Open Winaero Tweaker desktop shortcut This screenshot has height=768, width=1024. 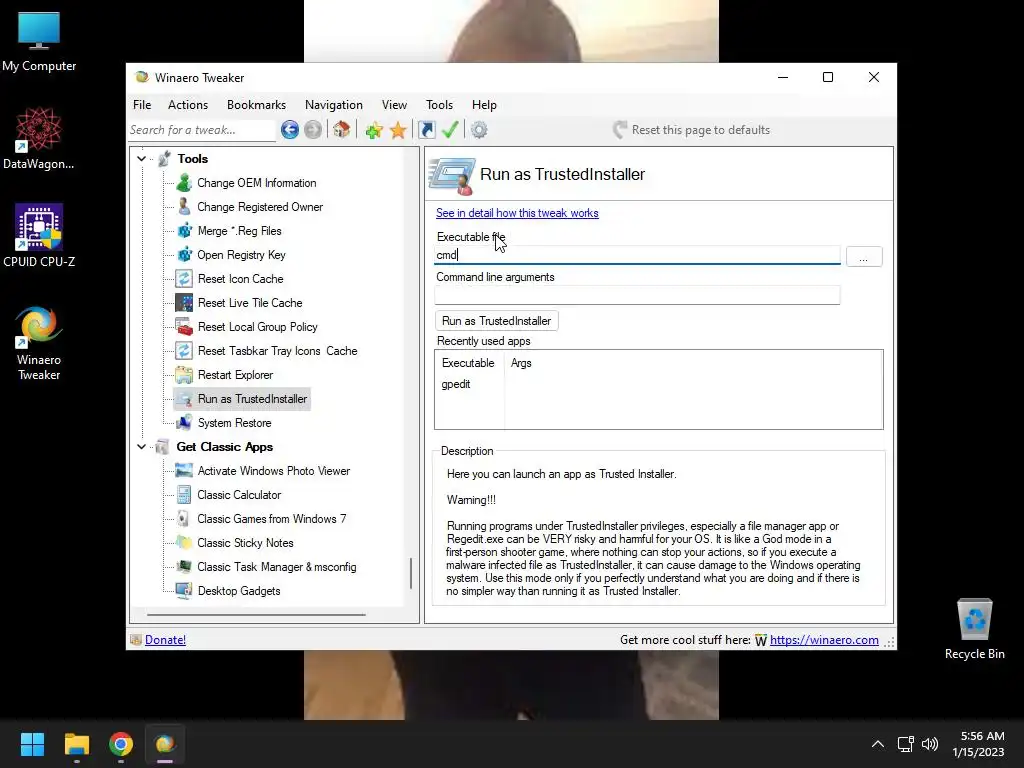click(x=39, y=343)
